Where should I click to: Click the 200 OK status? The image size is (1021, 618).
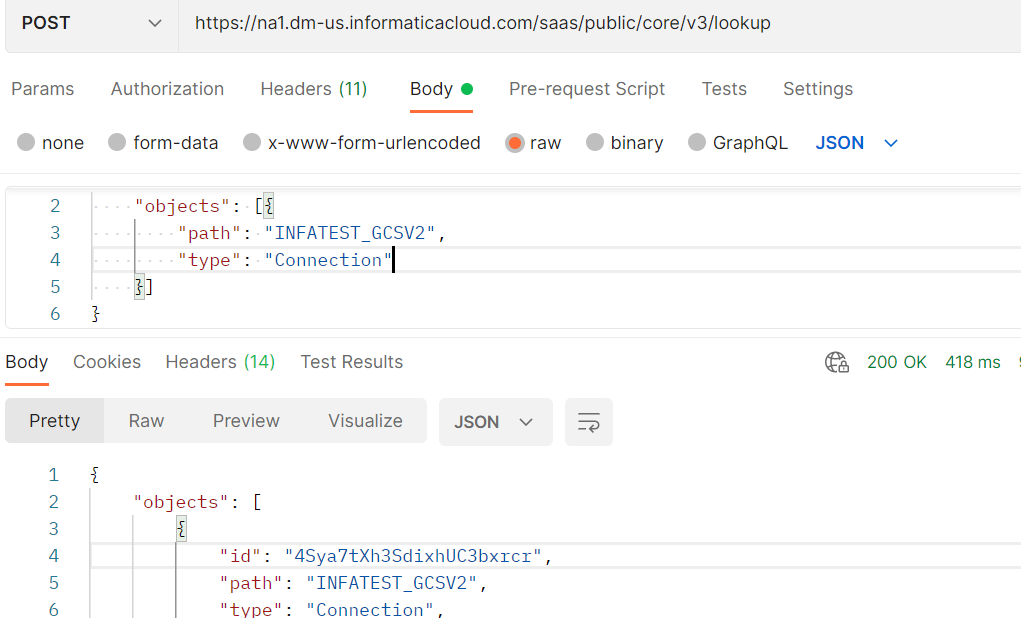(897, 362)
